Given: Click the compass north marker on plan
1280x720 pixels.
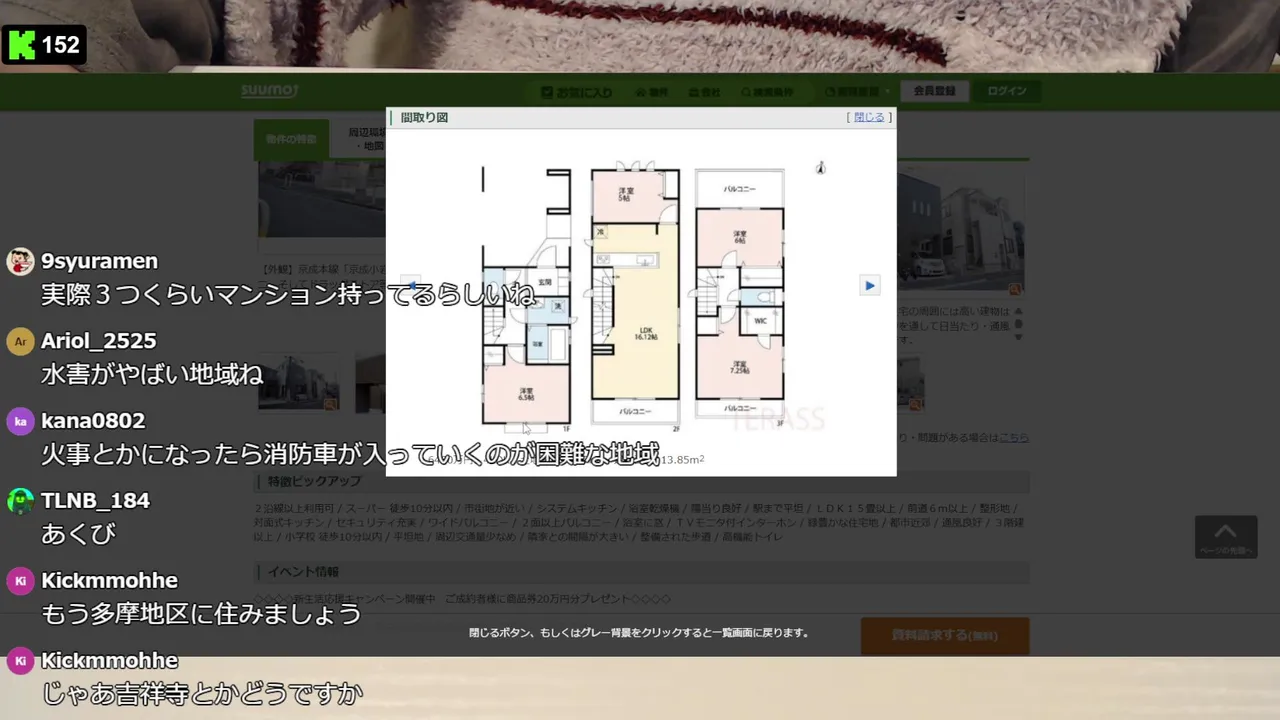Looking at the screenshot, I should point(820,168).
